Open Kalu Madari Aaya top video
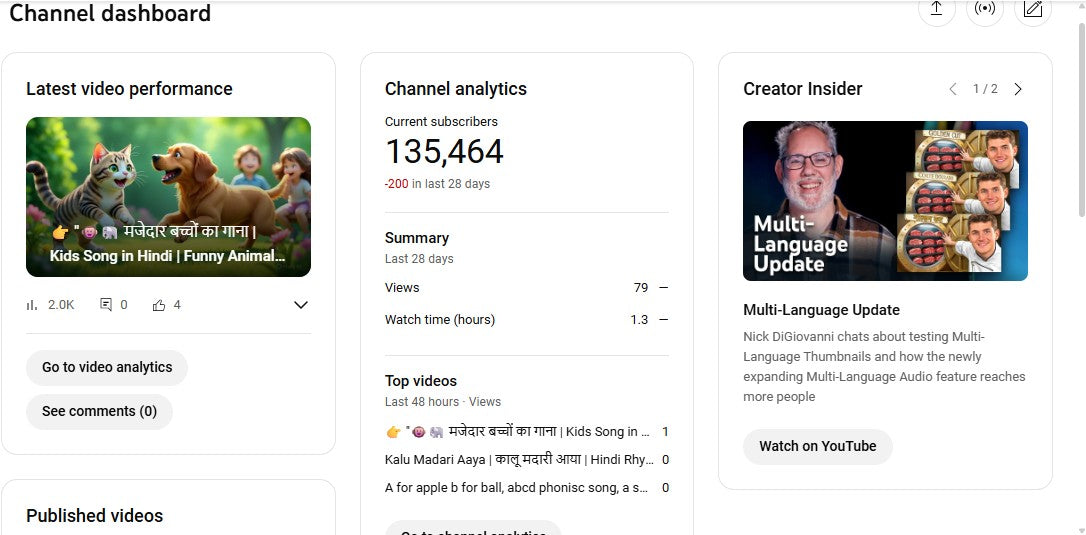The width and height of the screenshot is (1086, 535). [519, 460]
